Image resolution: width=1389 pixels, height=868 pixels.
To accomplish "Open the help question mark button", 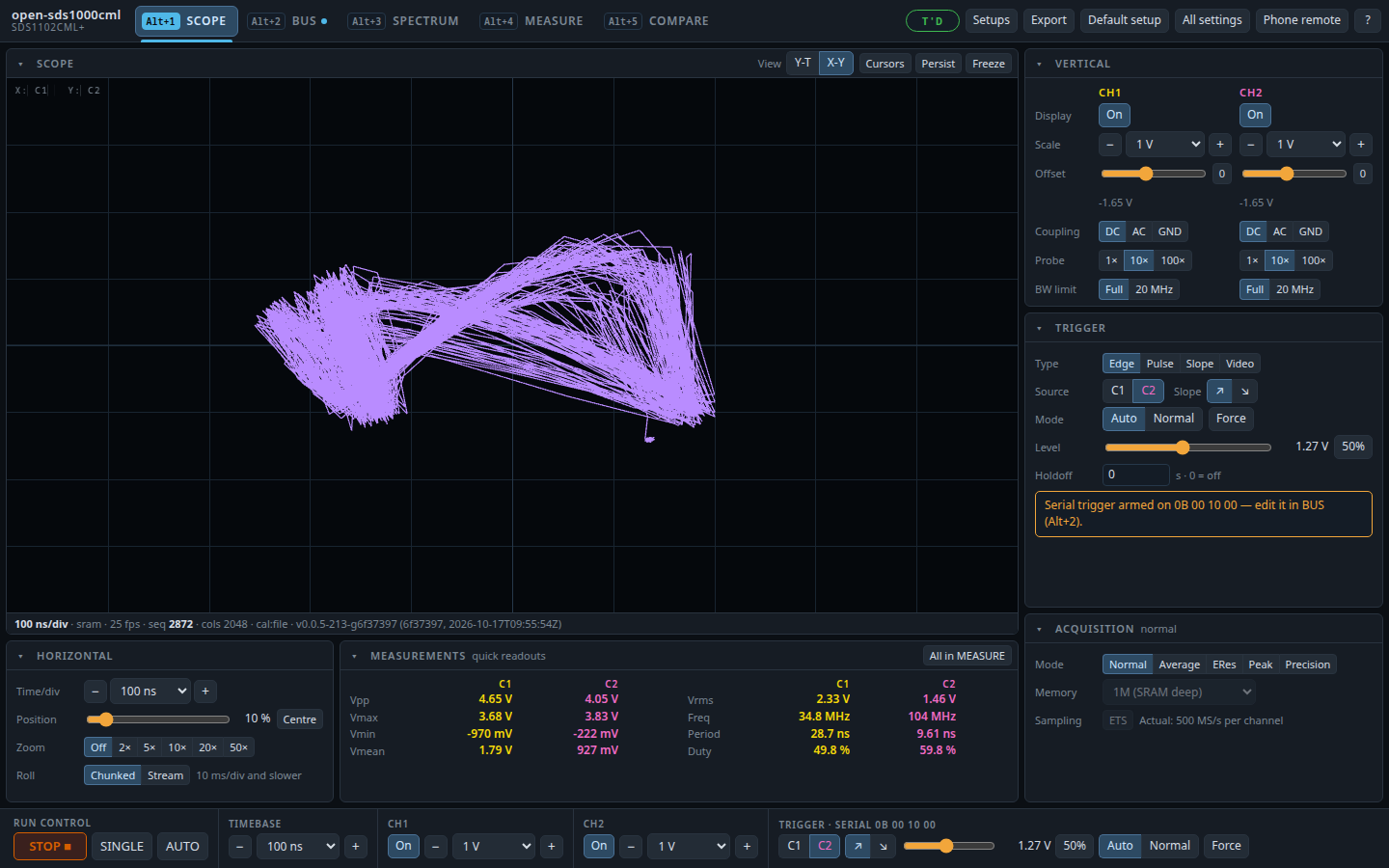I will coord(1367,20).
